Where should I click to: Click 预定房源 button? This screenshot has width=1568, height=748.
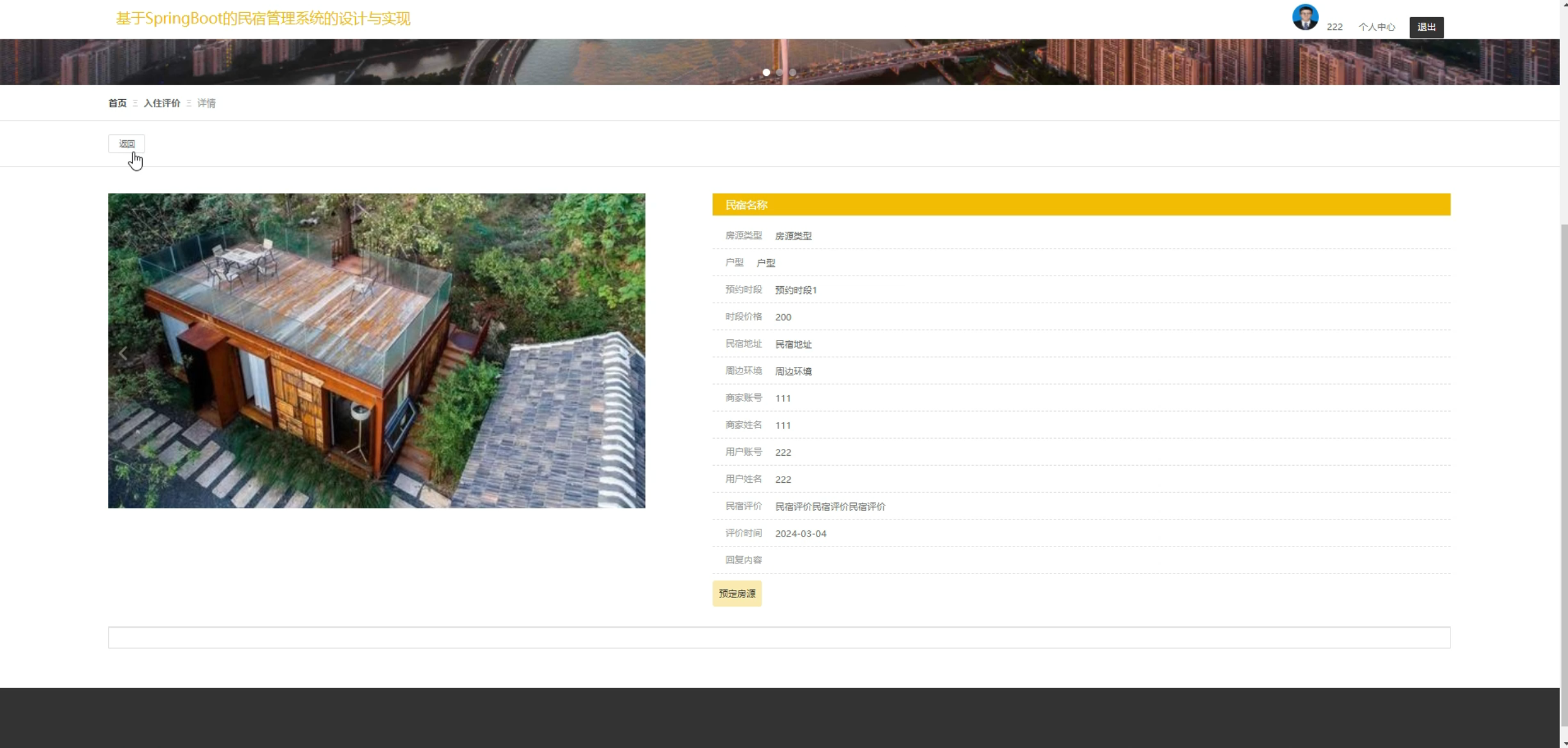(737, 594)
